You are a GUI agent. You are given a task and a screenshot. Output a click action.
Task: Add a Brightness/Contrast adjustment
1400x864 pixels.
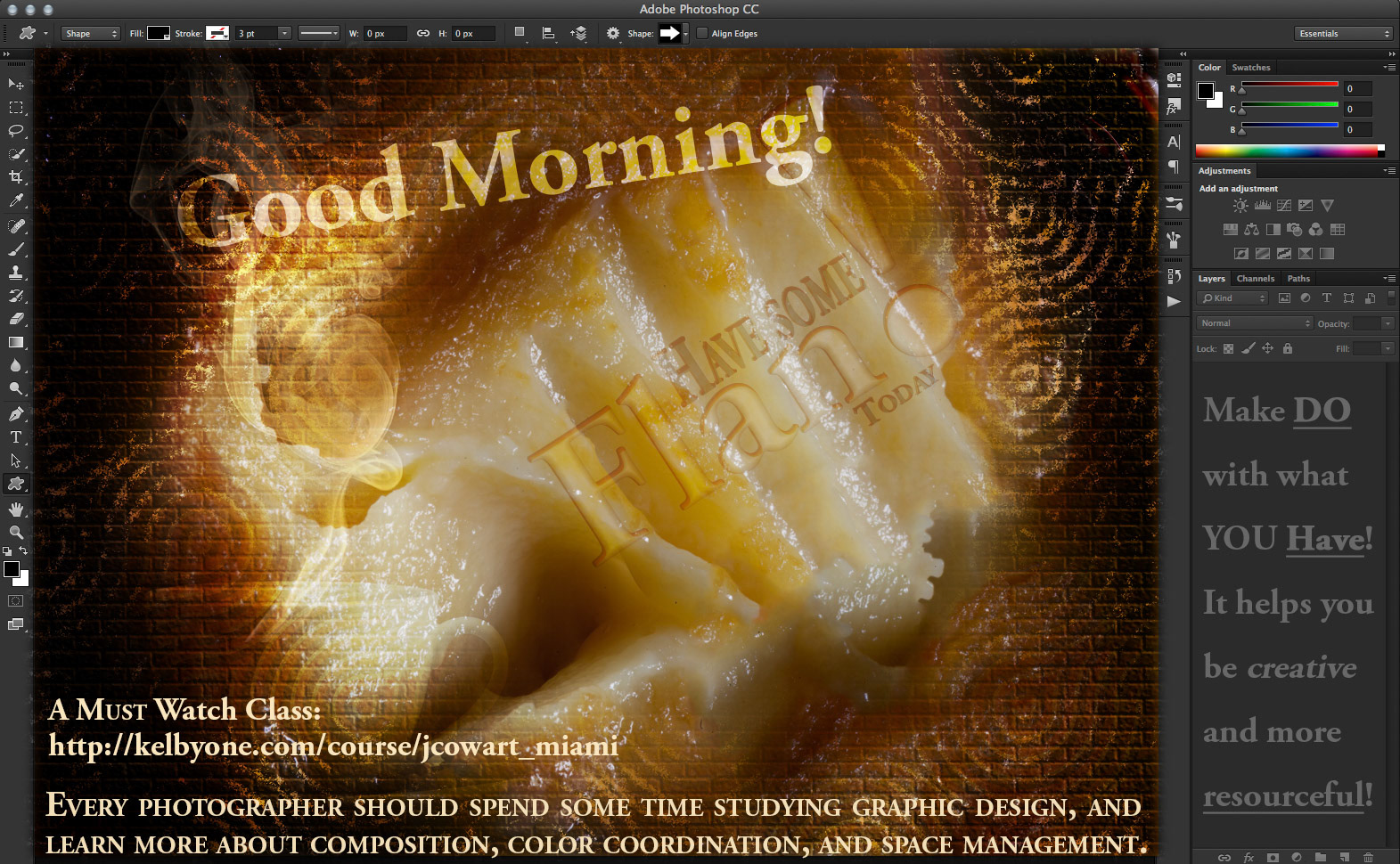(1240, 206)
